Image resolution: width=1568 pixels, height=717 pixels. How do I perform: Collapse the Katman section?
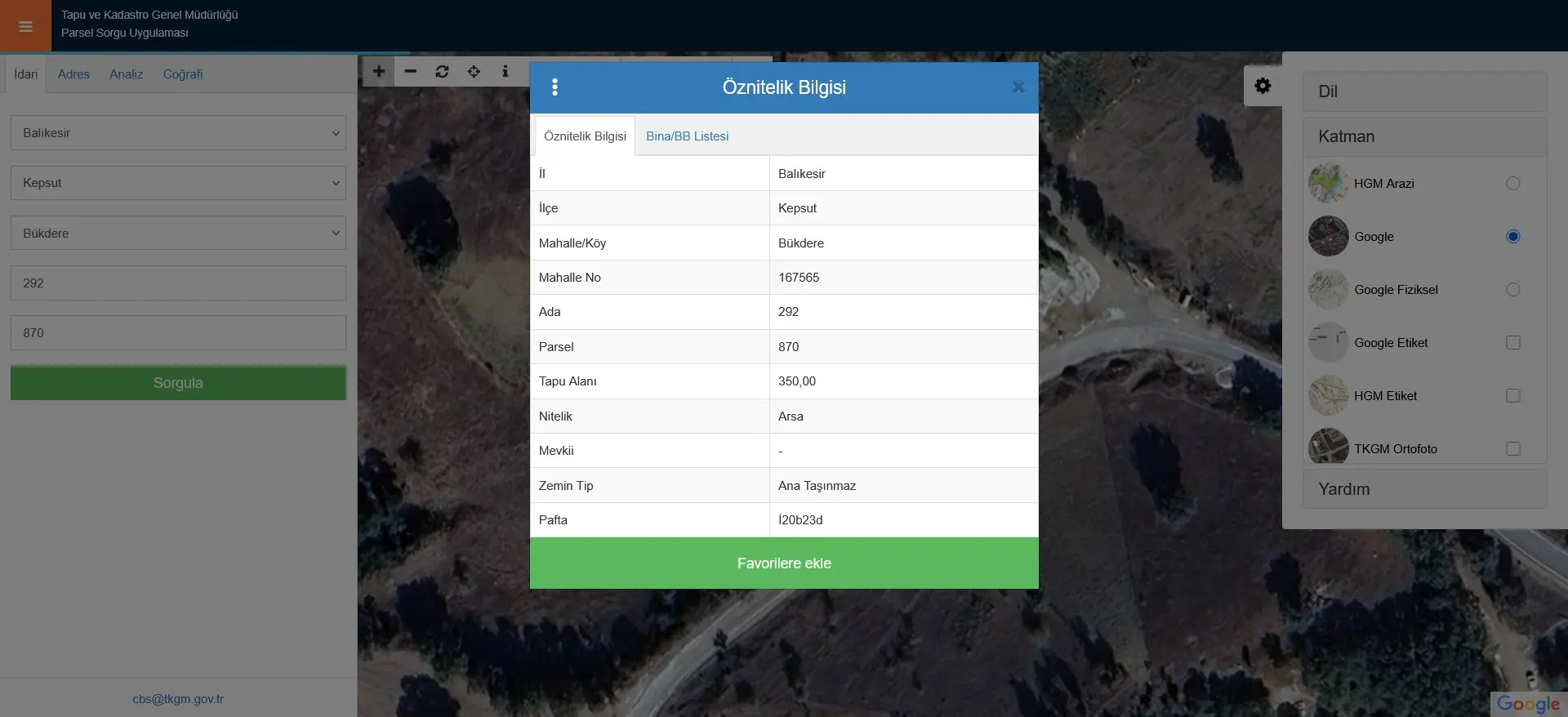coord(1424,136)
